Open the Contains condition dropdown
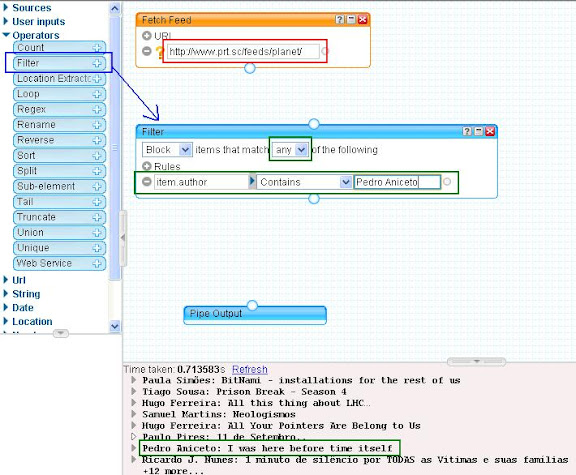The height and width of the screenshot is (475, 576). (304, 182)
